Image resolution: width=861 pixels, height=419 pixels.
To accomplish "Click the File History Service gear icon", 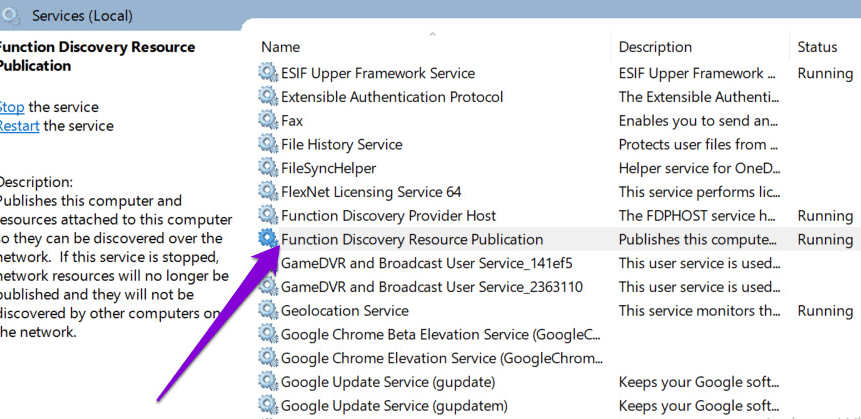I will point(268,144).
